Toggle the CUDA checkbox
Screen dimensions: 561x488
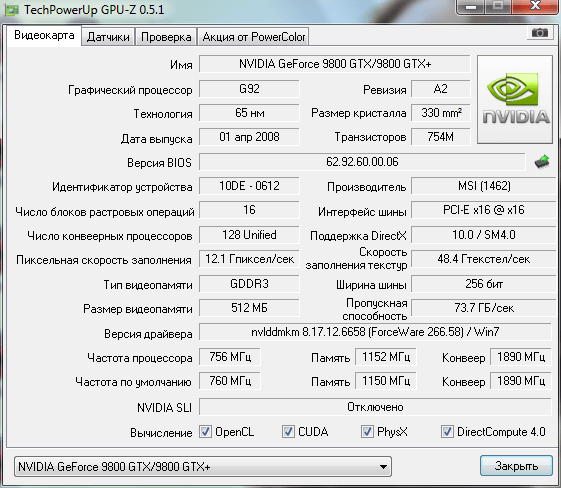coord(288,431)
